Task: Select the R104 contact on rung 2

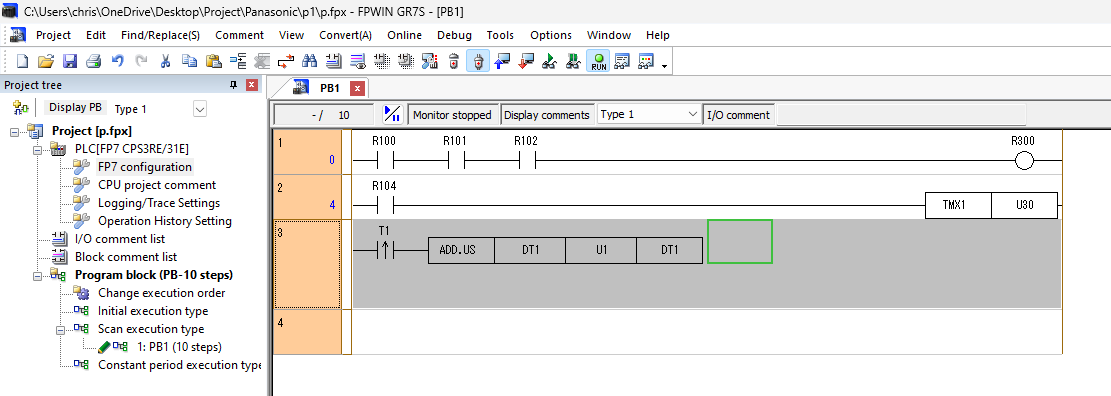Action: tap(385, 206)
